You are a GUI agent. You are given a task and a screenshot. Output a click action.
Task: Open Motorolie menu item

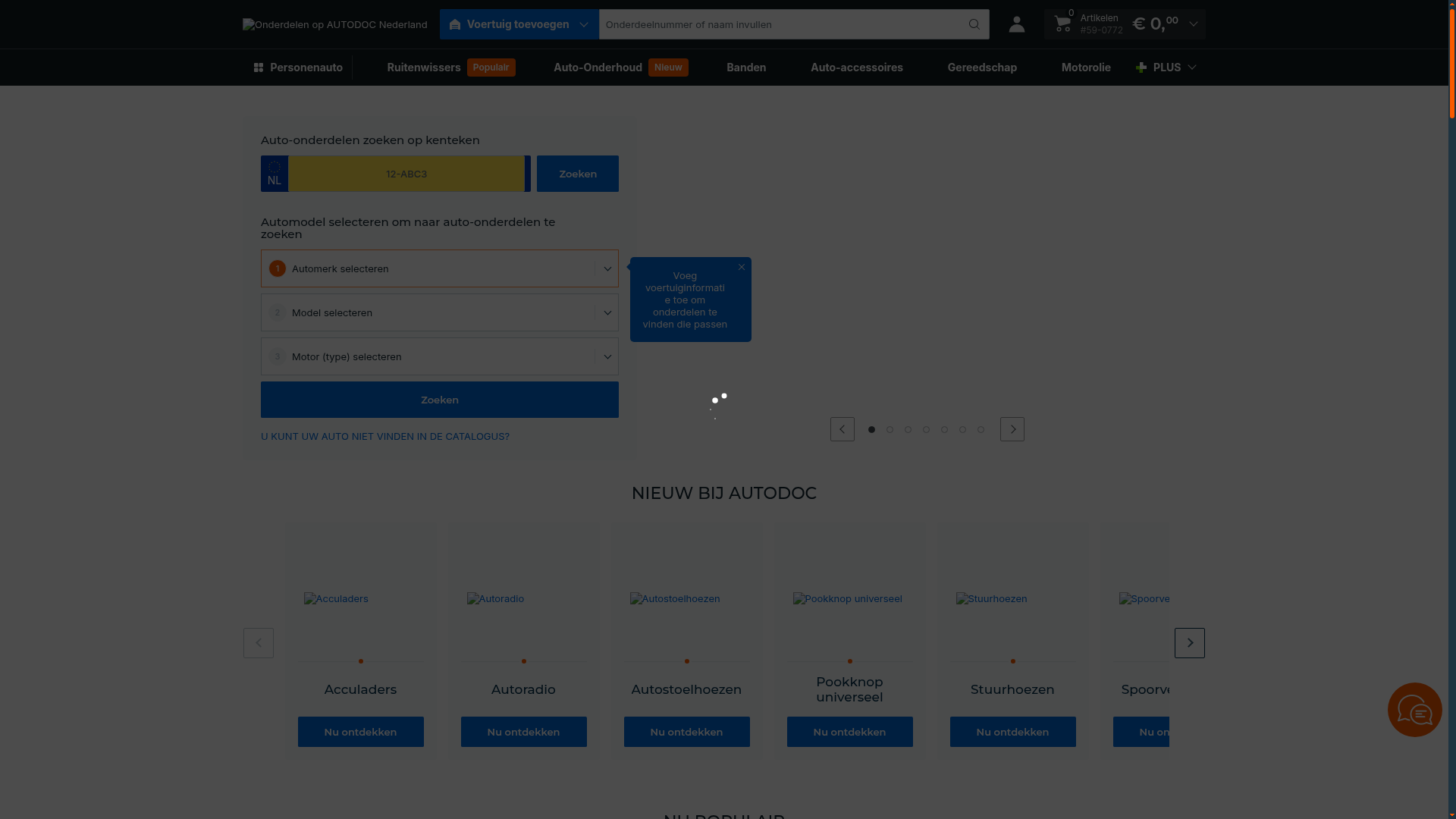(1086, 67)
